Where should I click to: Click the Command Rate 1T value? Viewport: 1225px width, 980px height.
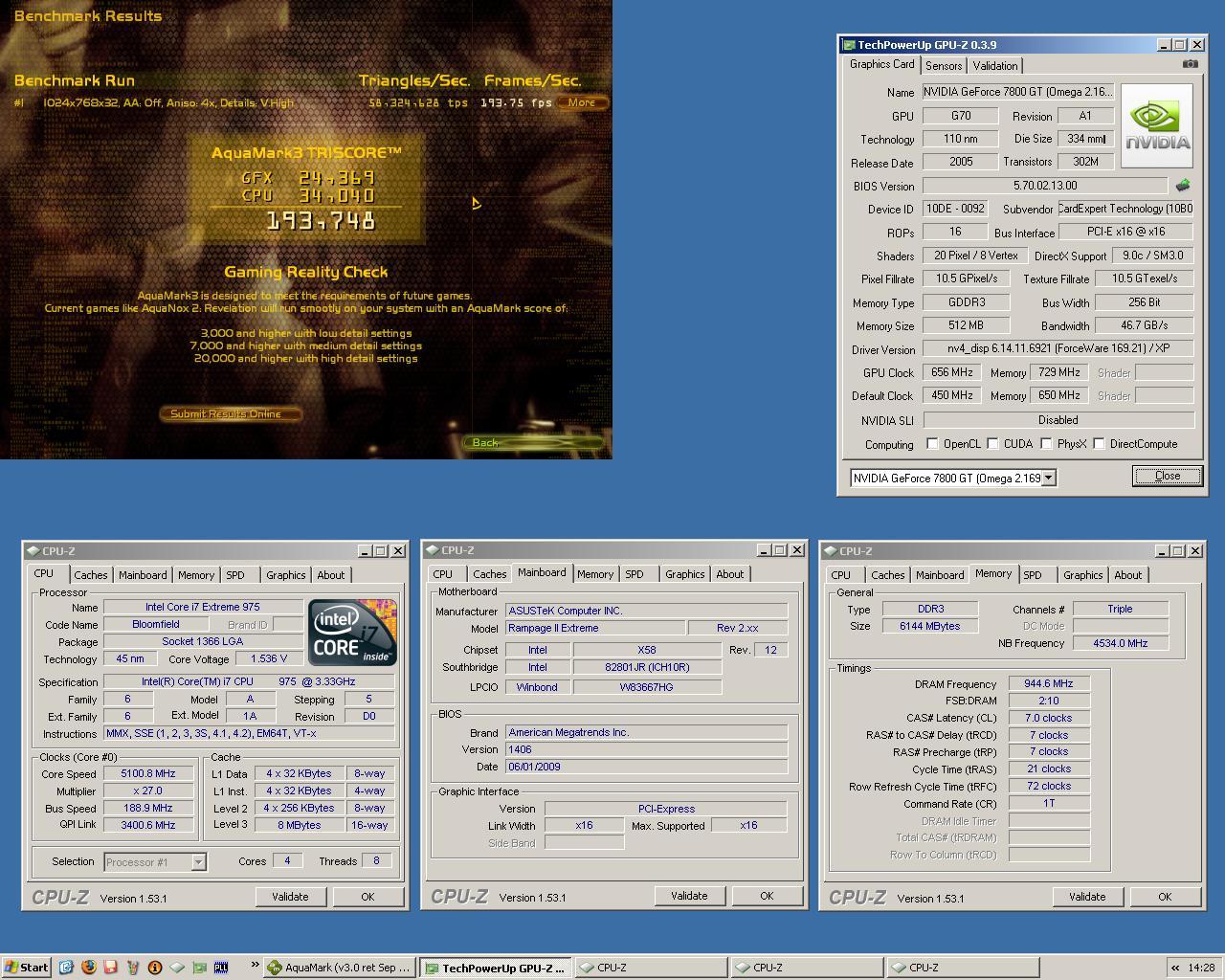pyautogui.click(x=1049, y=803)
